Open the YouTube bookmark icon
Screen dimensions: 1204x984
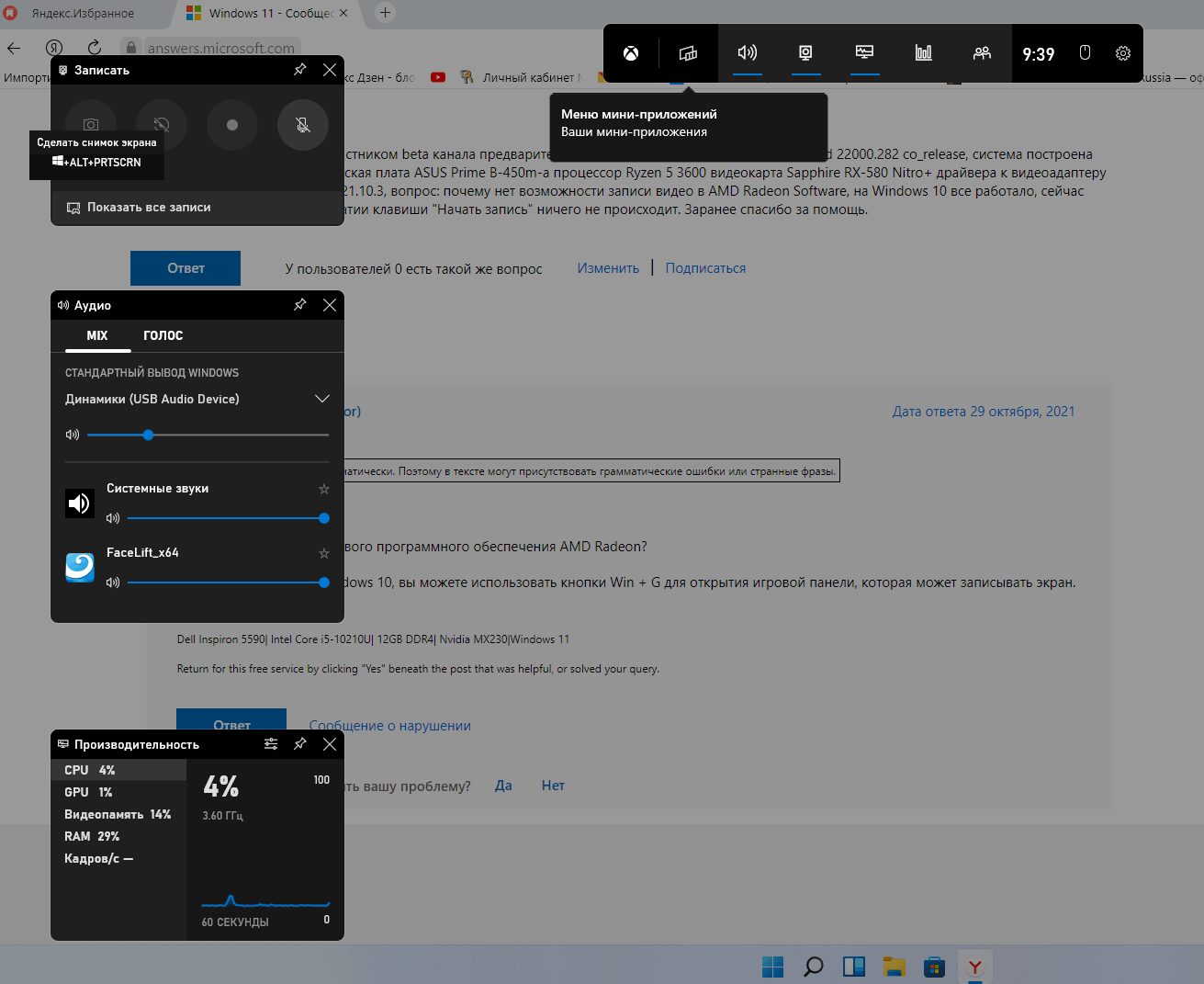(x=438, y=78)
